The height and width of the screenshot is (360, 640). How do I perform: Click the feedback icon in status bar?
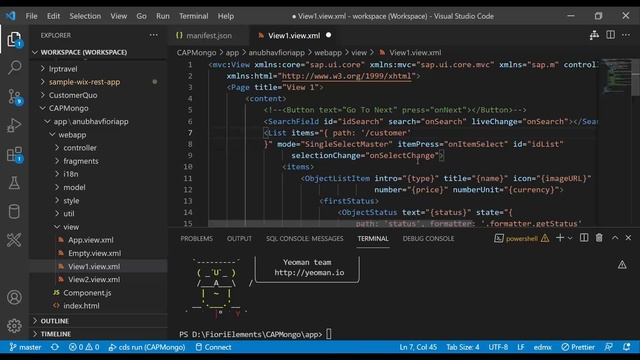coord(609,347)
